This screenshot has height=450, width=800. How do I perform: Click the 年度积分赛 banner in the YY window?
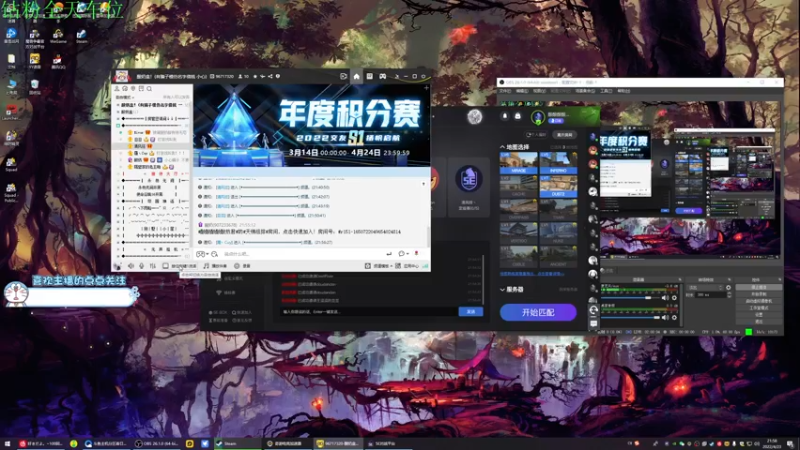[312, 126]
